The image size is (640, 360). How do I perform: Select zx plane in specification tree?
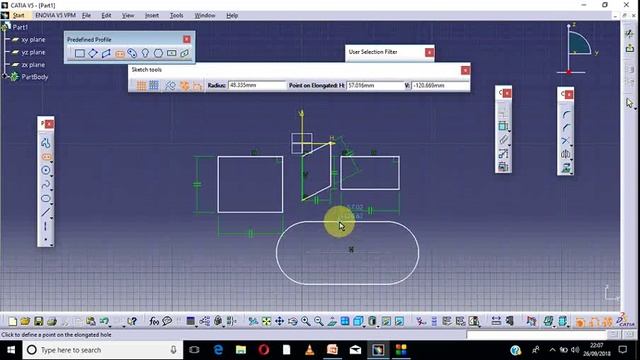pyautogui.click(x=33, y=65)
